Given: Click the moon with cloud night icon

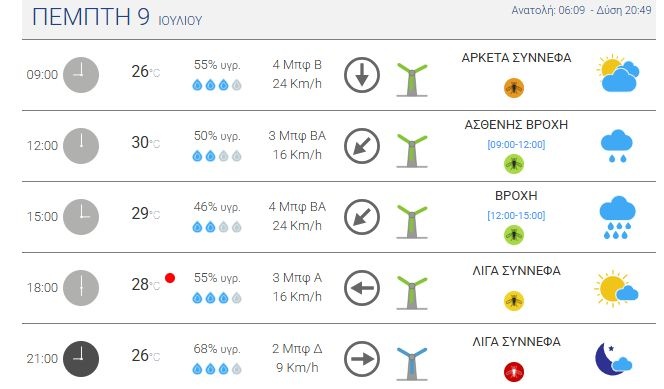Looking at the screenshot, I should click(614, 359).
